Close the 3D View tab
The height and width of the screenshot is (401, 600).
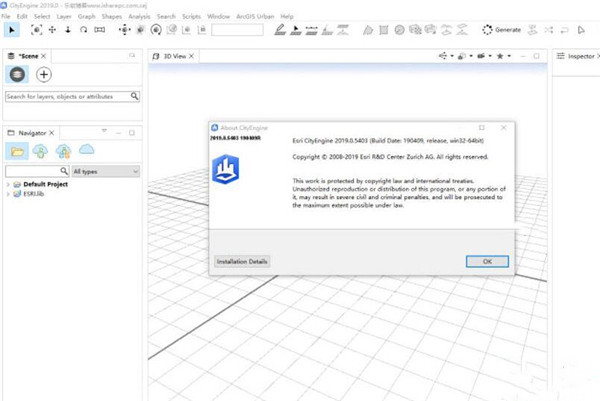coord(191,56)
